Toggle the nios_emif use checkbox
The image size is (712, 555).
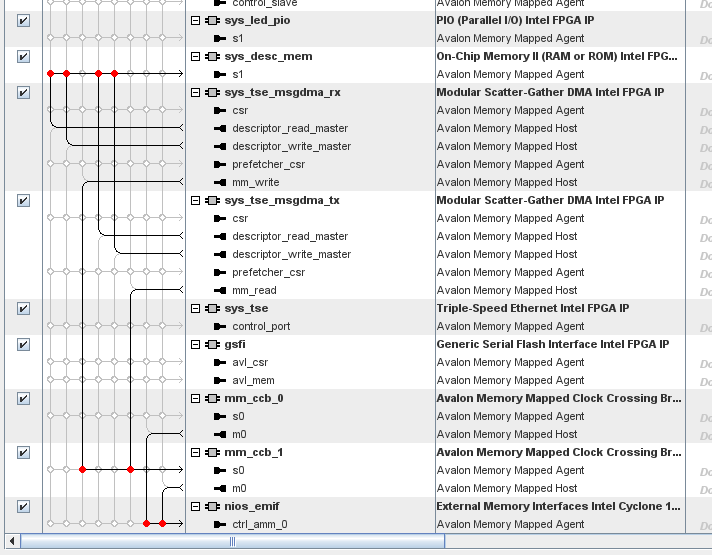click(x=24, y=506)
